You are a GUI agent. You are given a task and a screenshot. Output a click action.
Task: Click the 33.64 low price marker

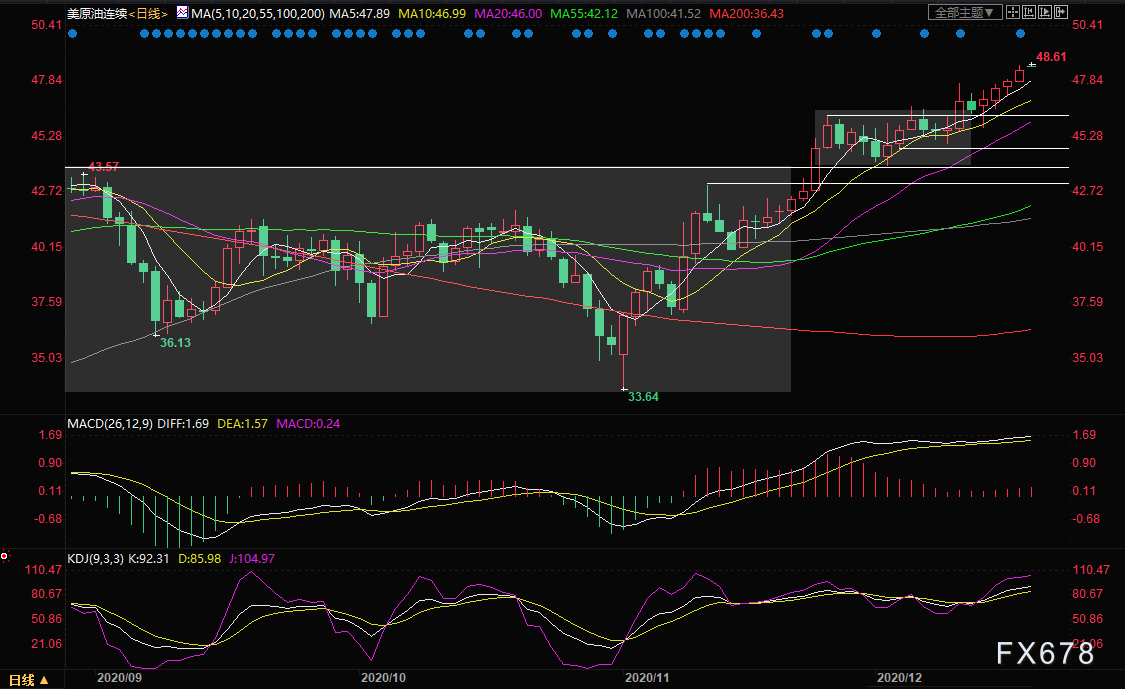click(643, 396)
